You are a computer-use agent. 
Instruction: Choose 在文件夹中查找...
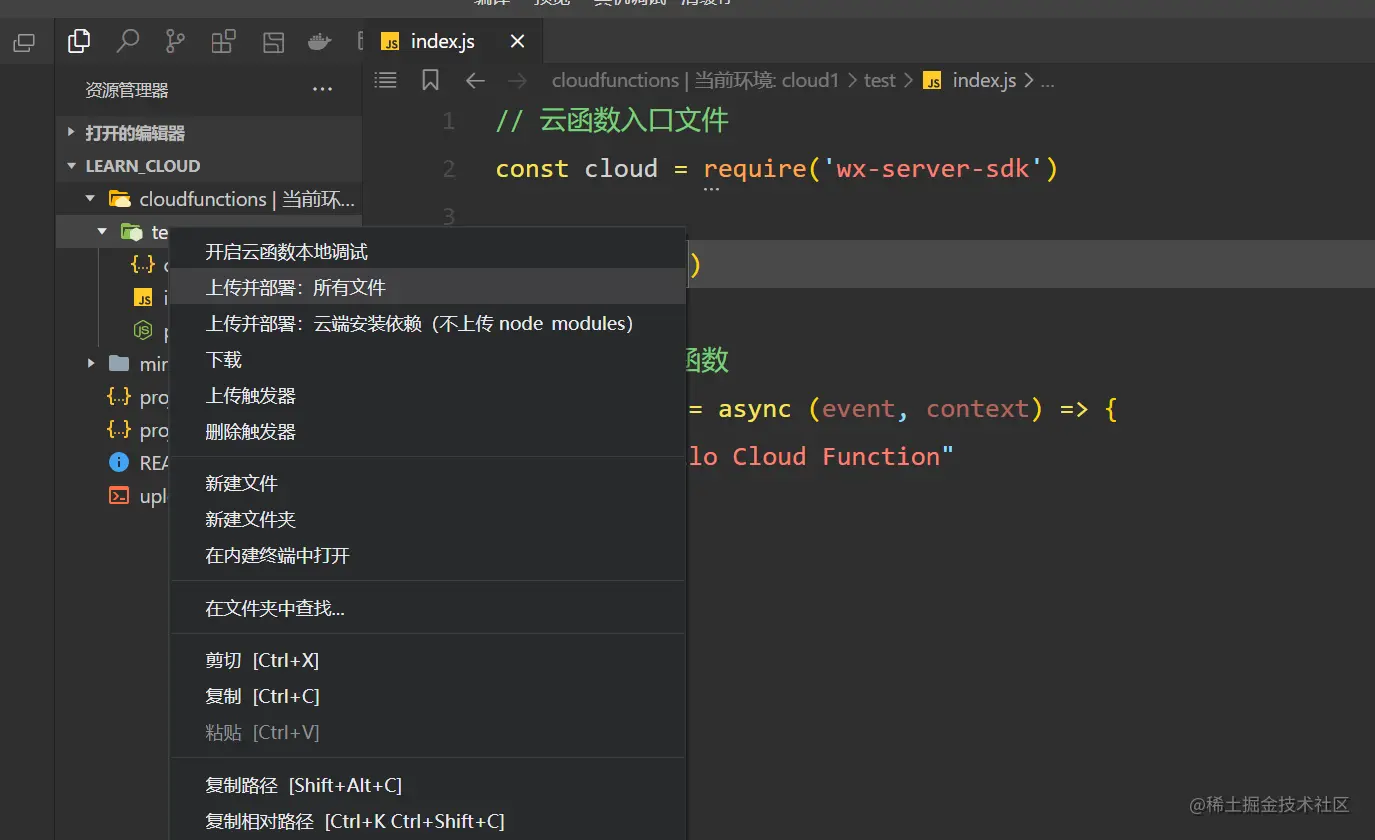[x=428, y=608]
